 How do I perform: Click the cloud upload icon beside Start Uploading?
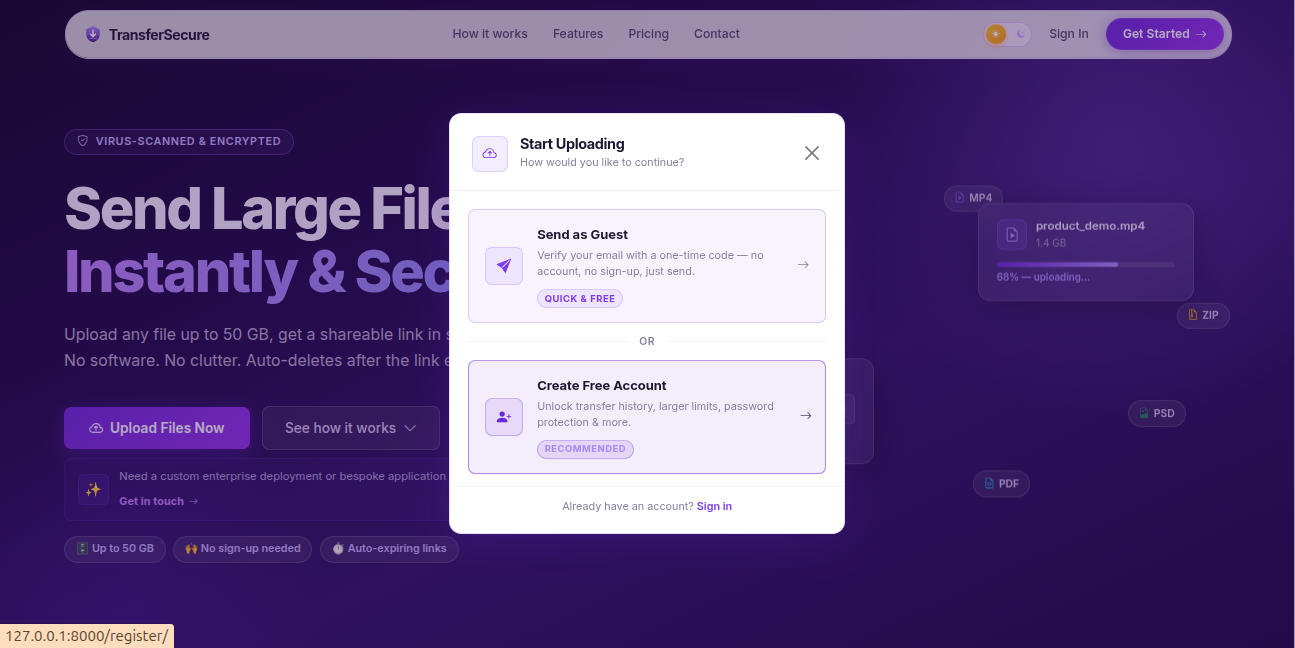[490, 153]
